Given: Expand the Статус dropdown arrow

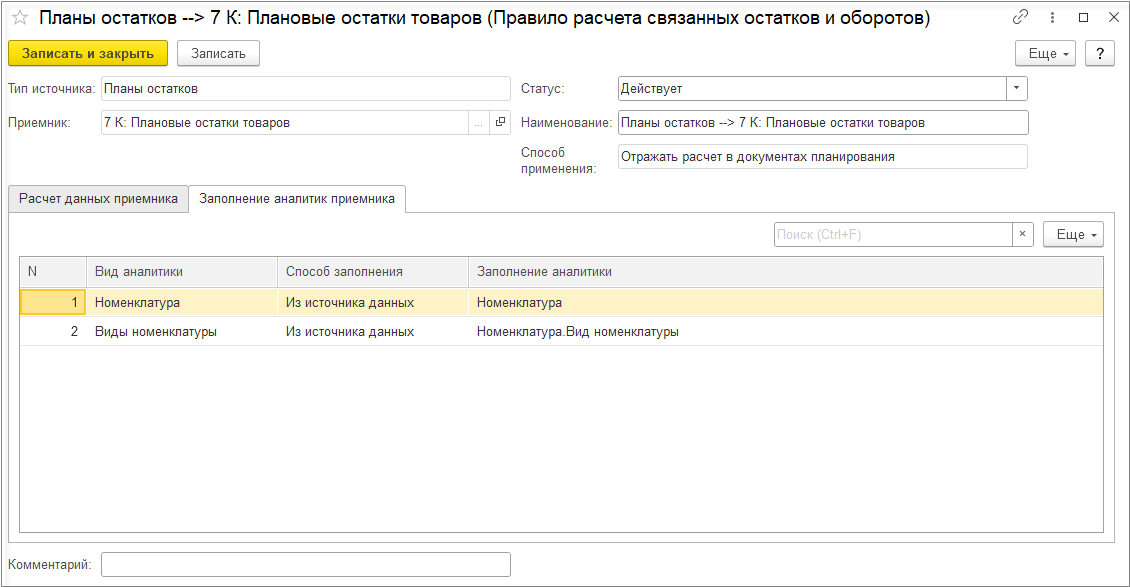Looking at the screenshot, I should pos(1016,88).
